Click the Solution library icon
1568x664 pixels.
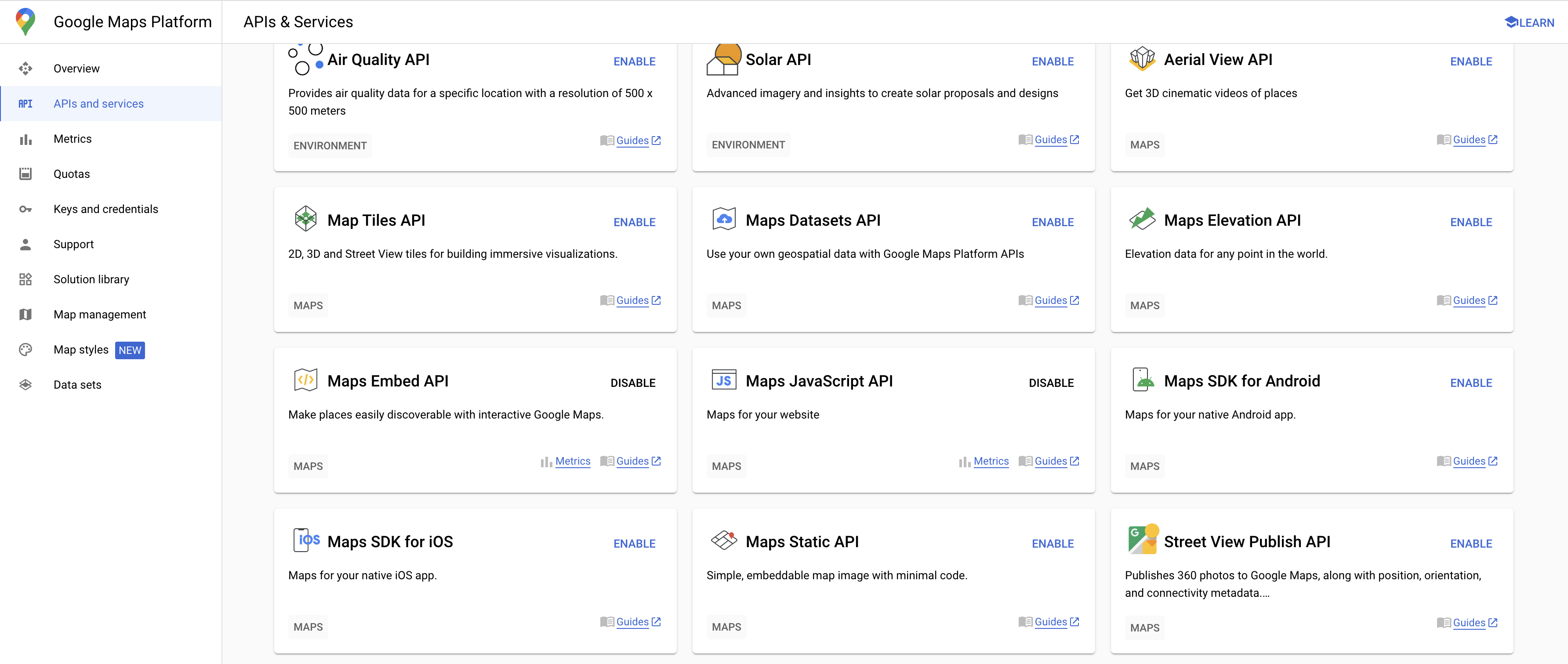click(25, 279)
